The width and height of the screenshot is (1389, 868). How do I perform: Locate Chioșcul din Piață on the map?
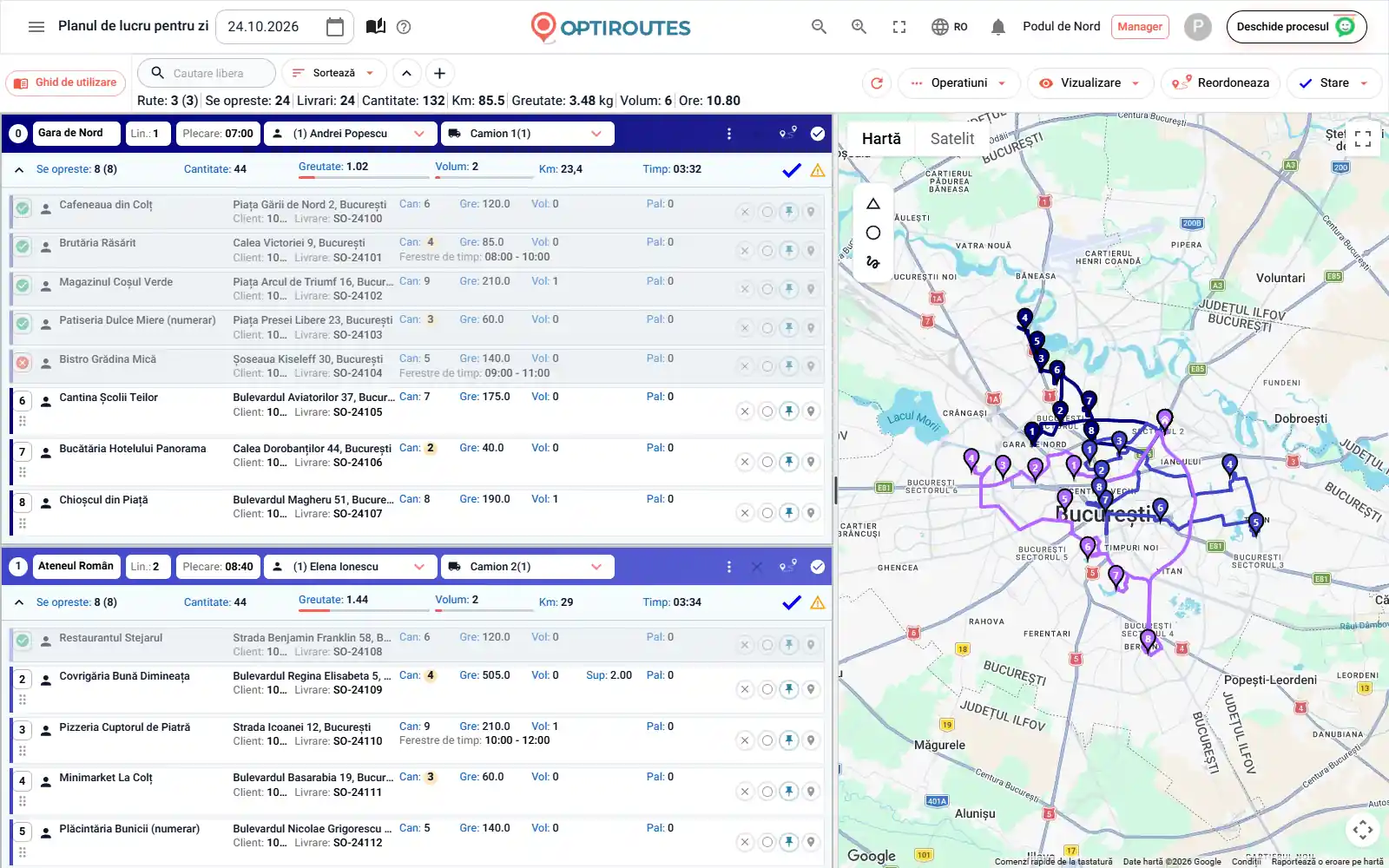[811, 513]
